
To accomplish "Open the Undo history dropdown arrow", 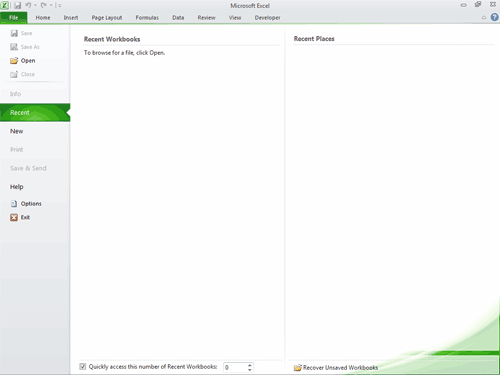I will (35, 5).
